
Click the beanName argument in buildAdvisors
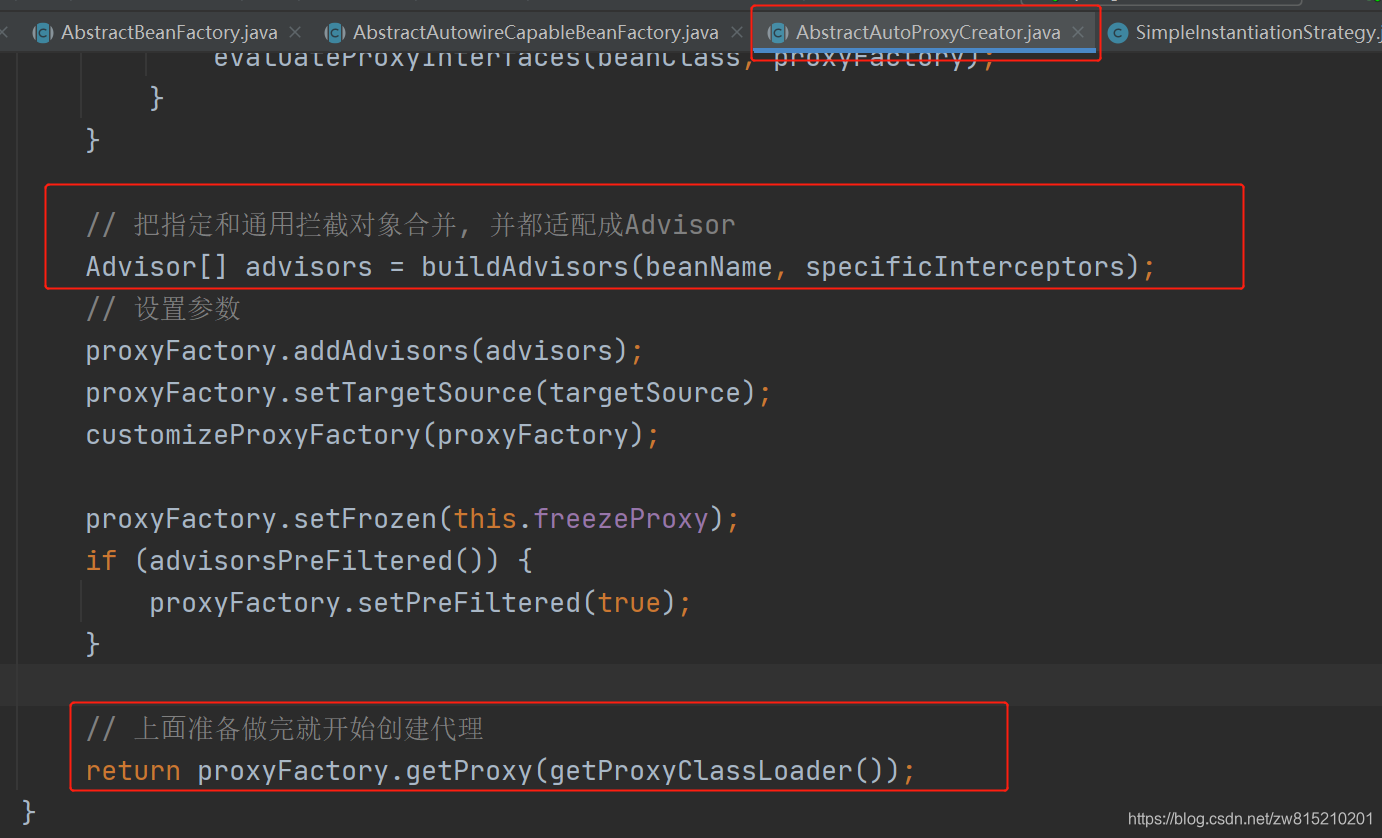coord(708,267)
